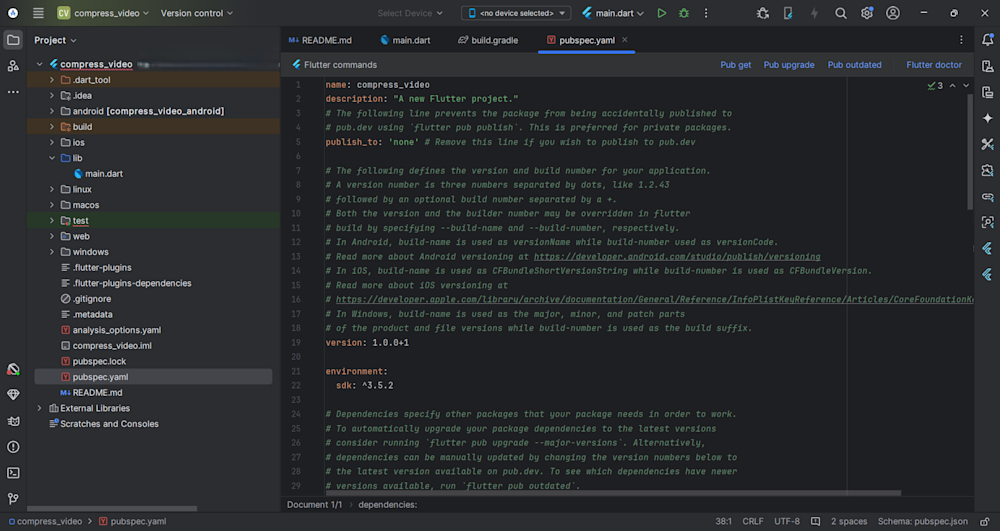Close the pubspec.yaml tab
1000x531 pixels.
click(625, 40)
